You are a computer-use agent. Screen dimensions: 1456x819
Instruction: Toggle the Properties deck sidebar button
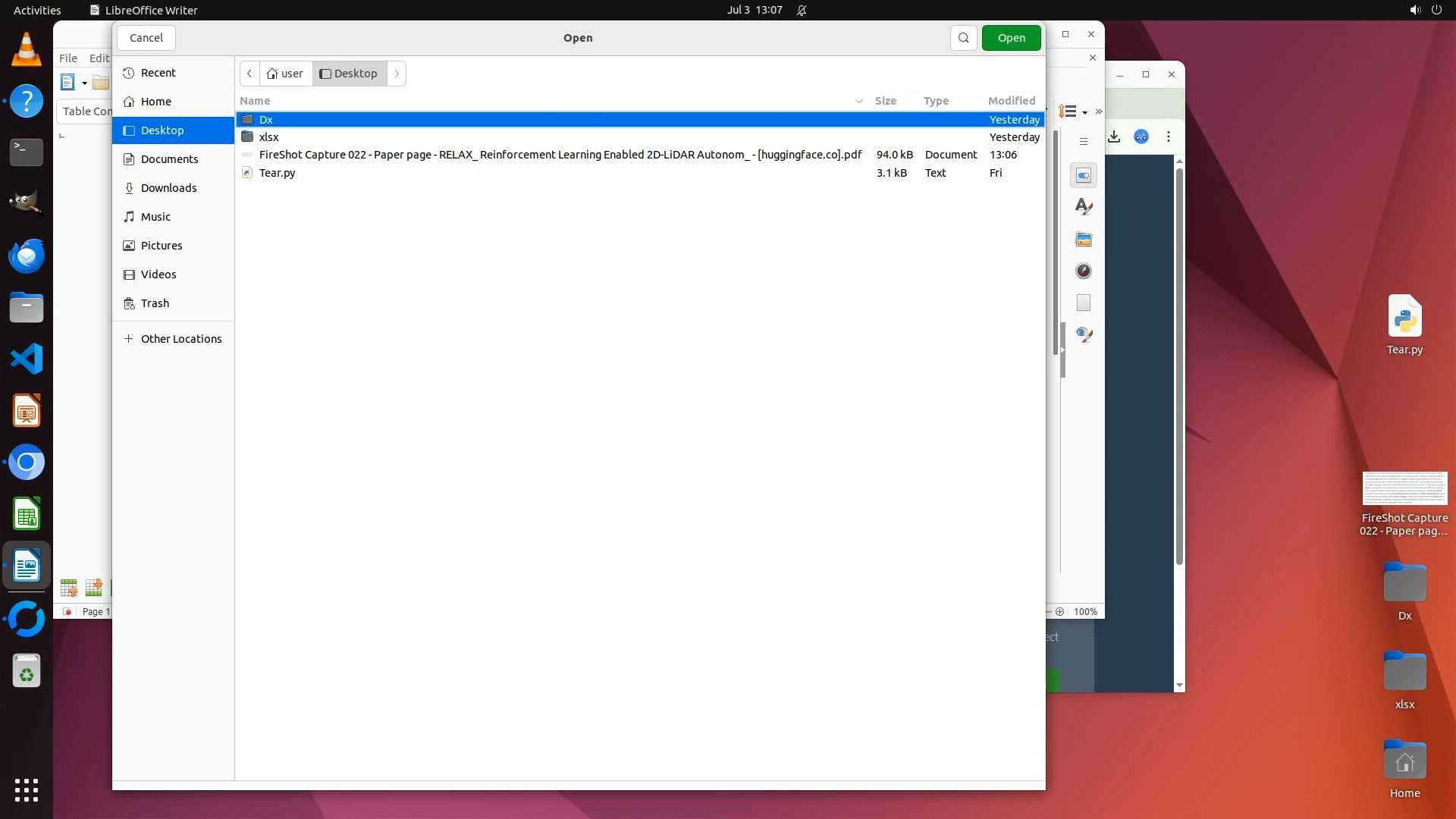(1084, 176)
